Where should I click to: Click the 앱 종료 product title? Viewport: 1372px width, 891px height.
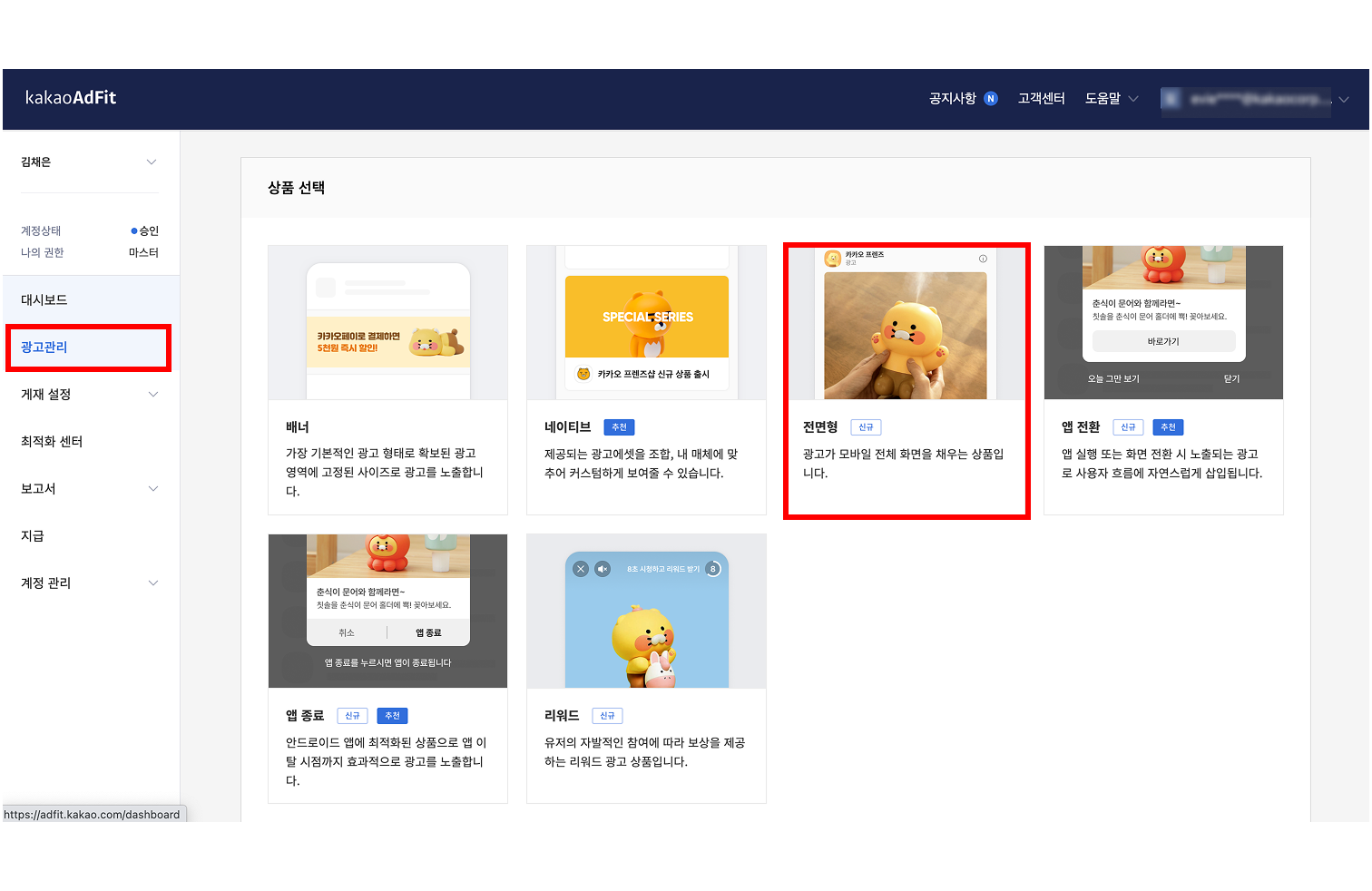[x=305, y=715]
